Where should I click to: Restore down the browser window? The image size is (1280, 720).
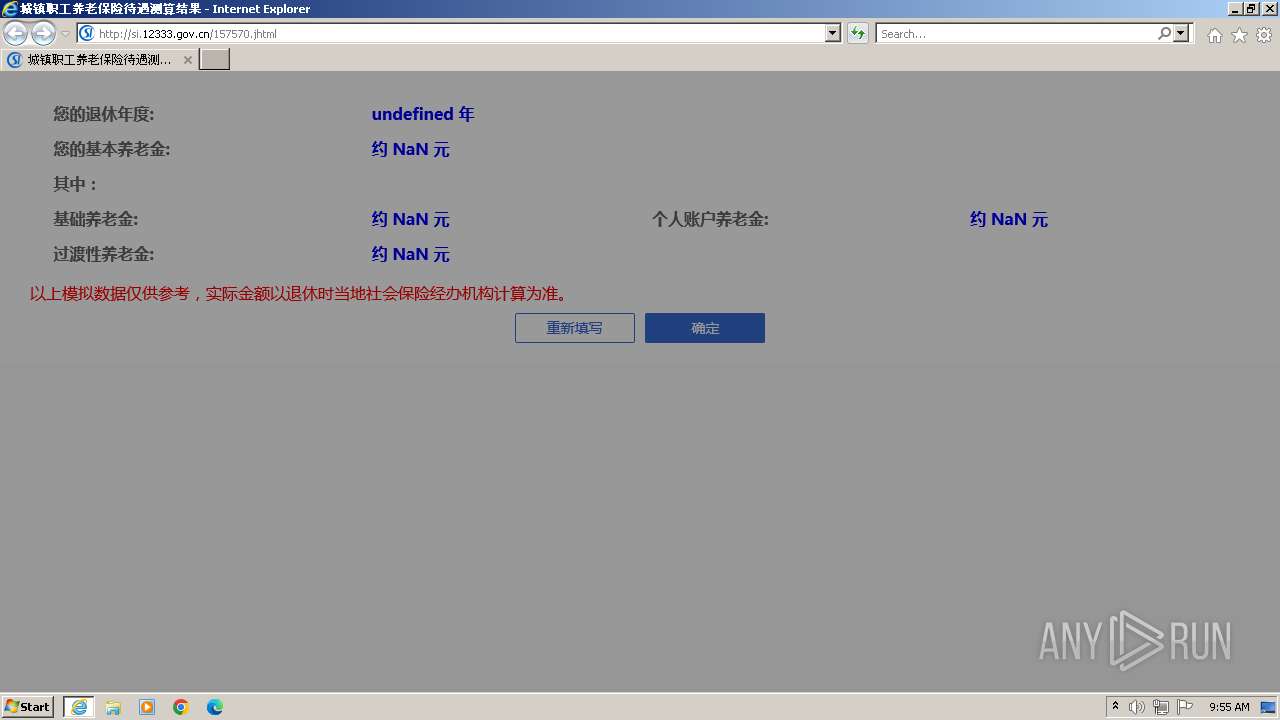point(1251,9)
